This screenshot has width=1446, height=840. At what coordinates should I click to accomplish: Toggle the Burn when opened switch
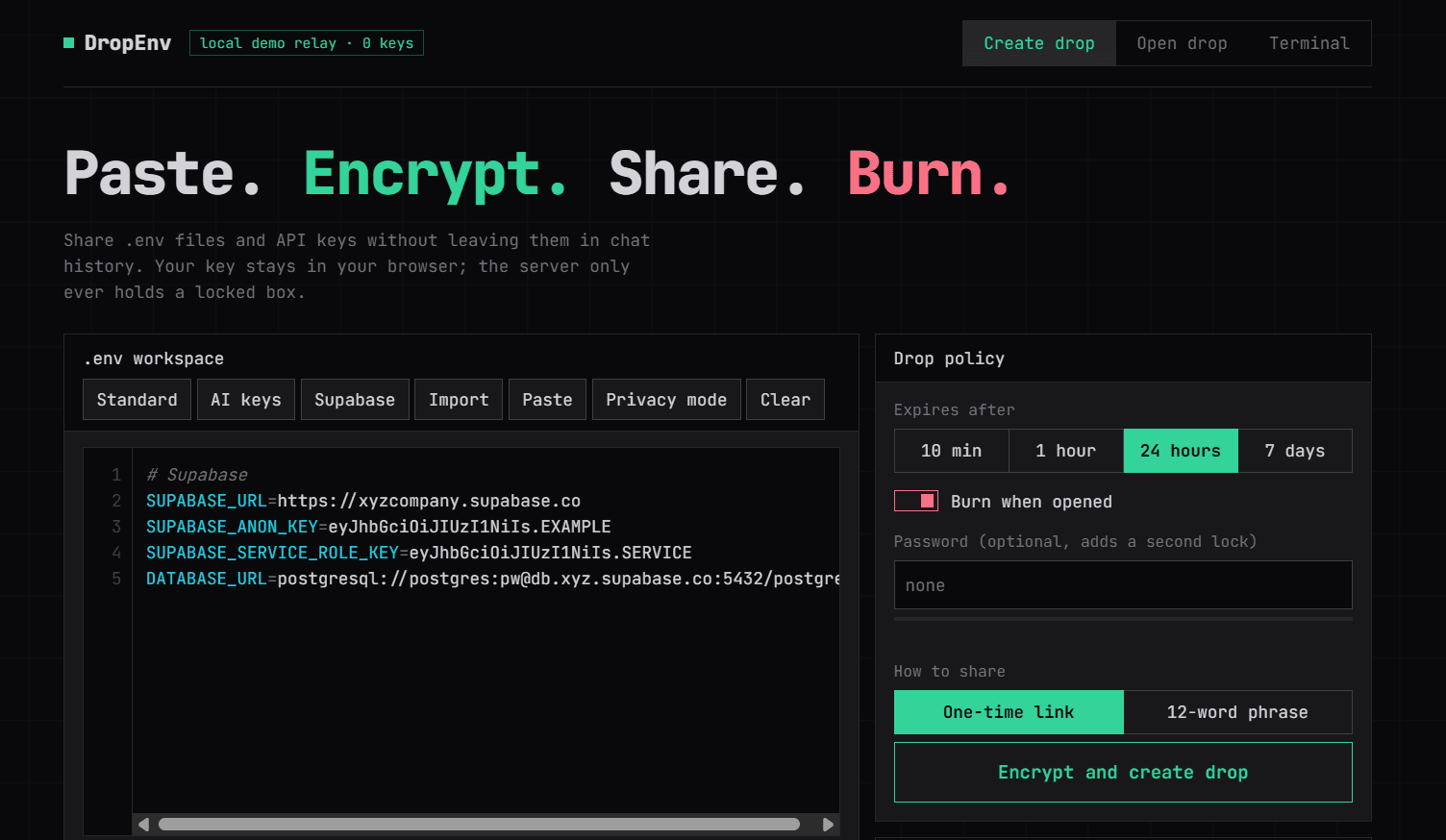point(916,501)
